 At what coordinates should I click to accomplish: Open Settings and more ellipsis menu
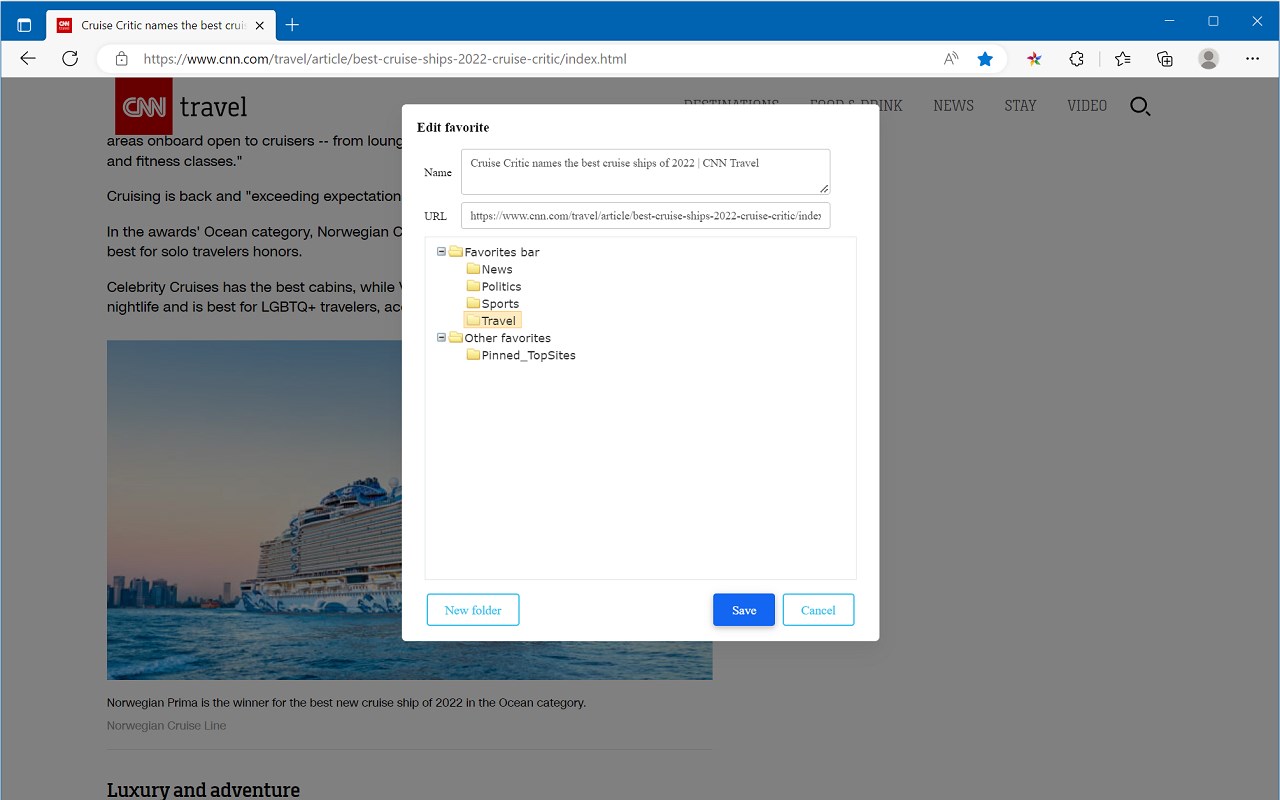pos(1253,59)
